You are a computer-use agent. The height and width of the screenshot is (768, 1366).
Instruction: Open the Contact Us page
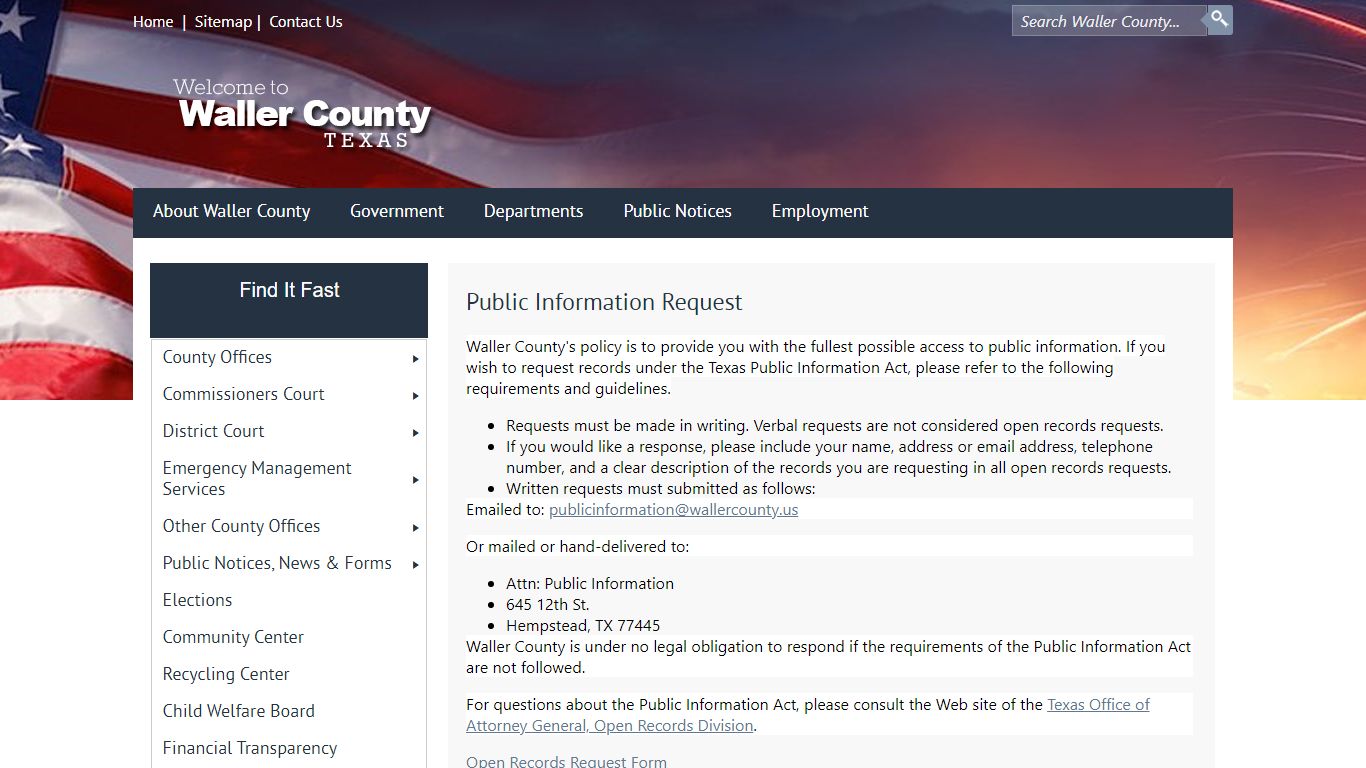(x=306, y=21)
